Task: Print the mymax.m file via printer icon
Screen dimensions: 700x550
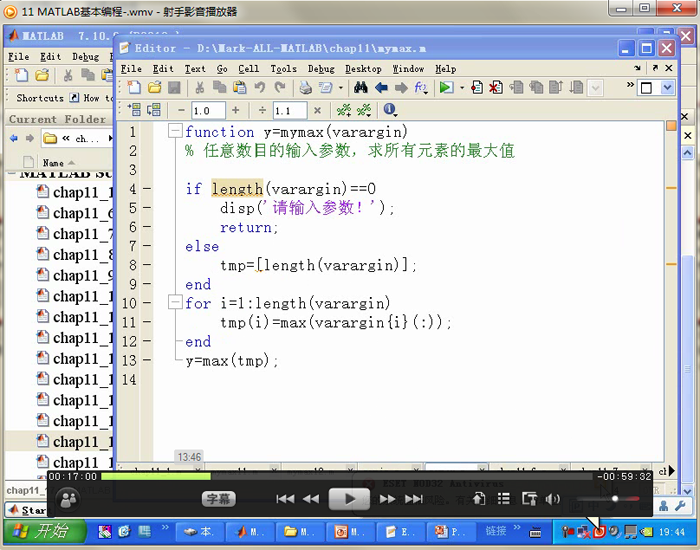Action: pyautogui.click(x=305, y=87)
